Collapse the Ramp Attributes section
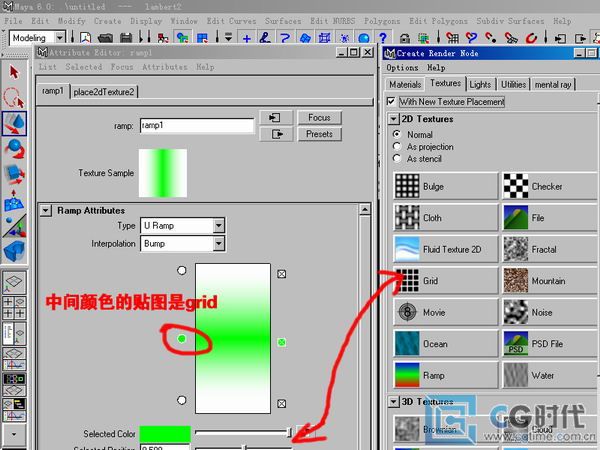Screen dimensions: 600x450 click(x=46, y=210)
